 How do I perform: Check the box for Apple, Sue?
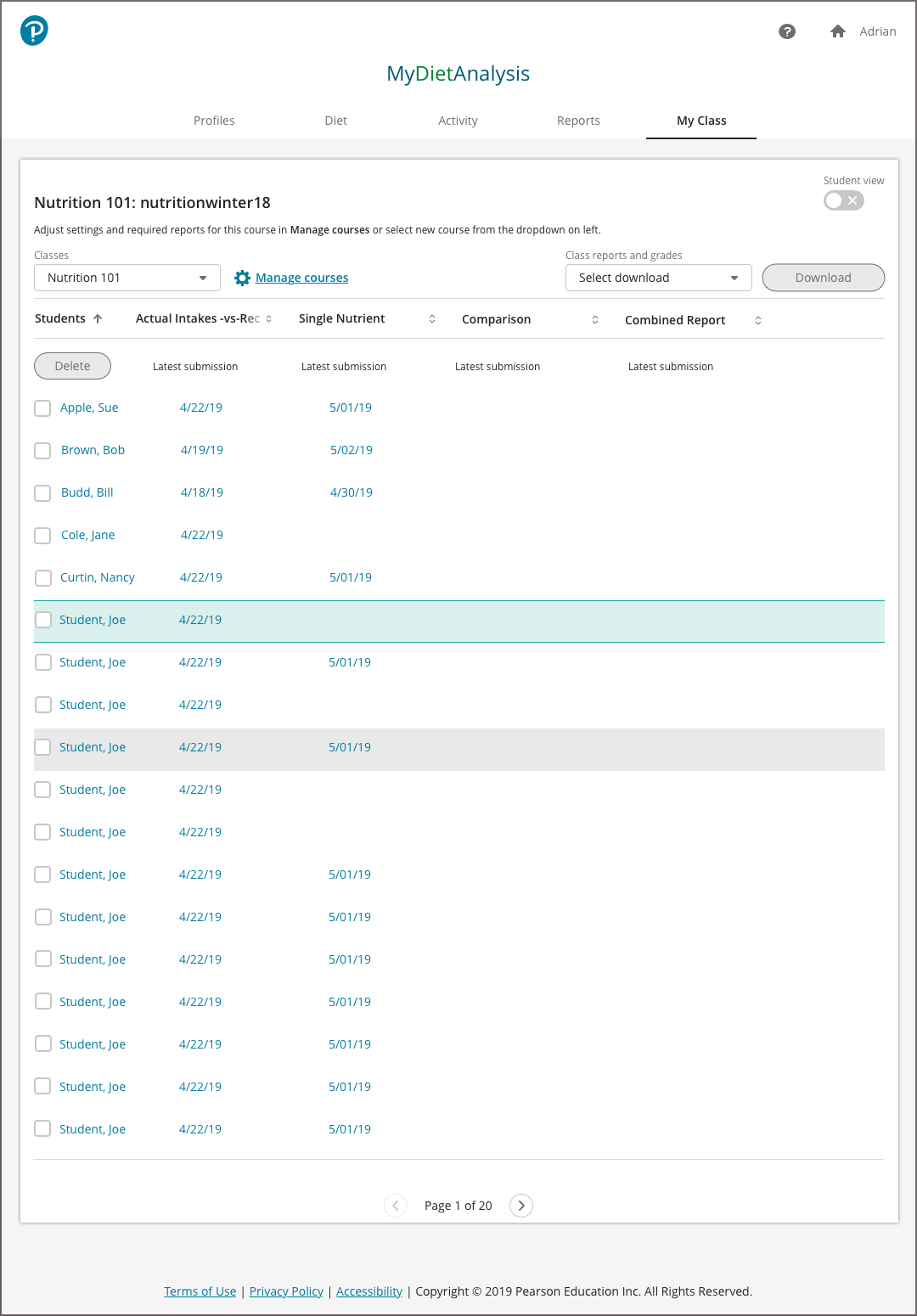pyautogui.click(x=42, y=408)
